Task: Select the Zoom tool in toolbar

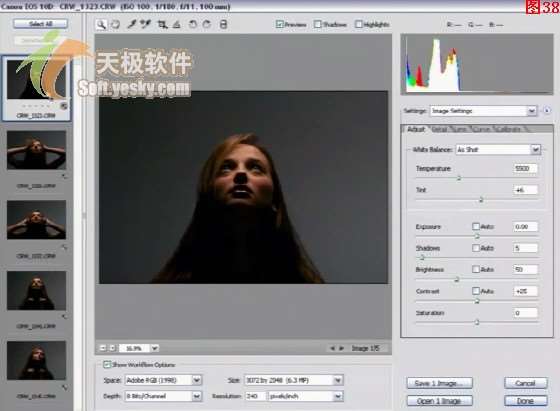Action: [102, 24]
